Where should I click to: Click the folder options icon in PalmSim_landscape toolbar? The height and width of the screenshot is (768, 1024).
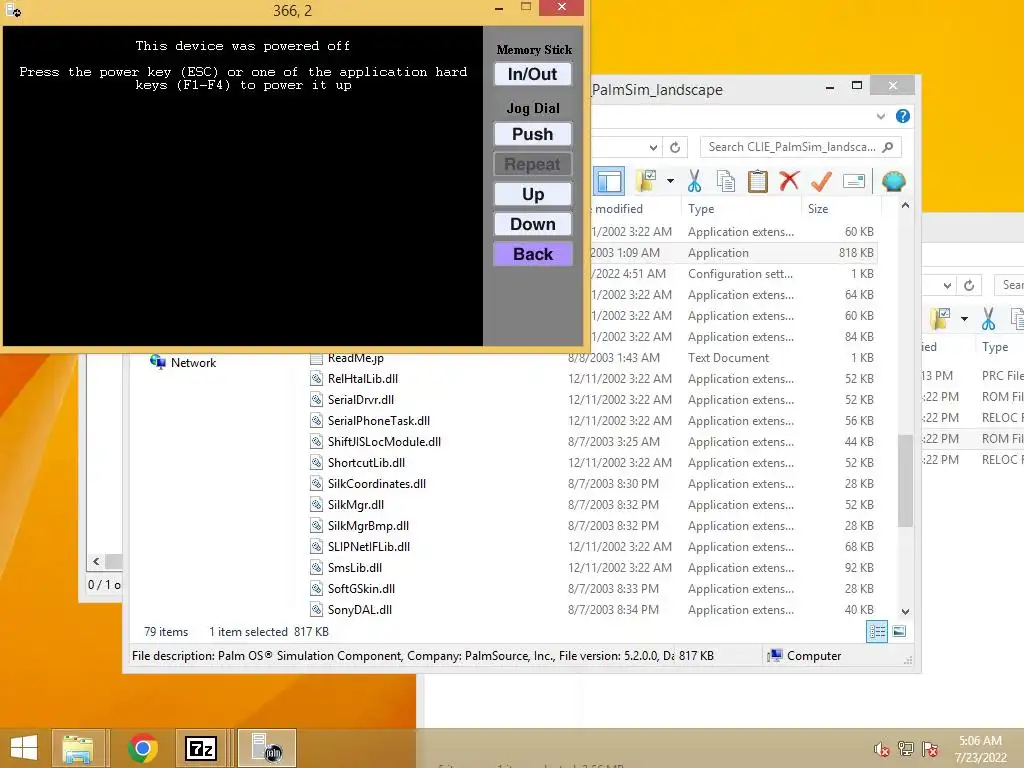coord(647,181)
